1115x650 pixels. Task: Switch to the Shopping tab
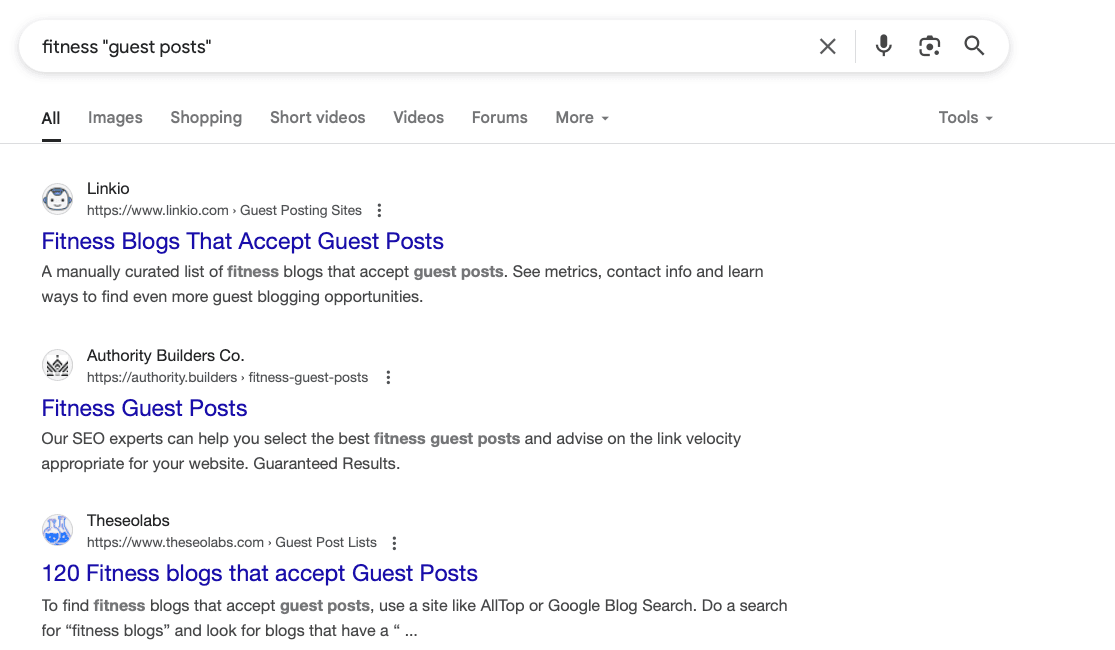pyautogui.click(x=206, y=118)
